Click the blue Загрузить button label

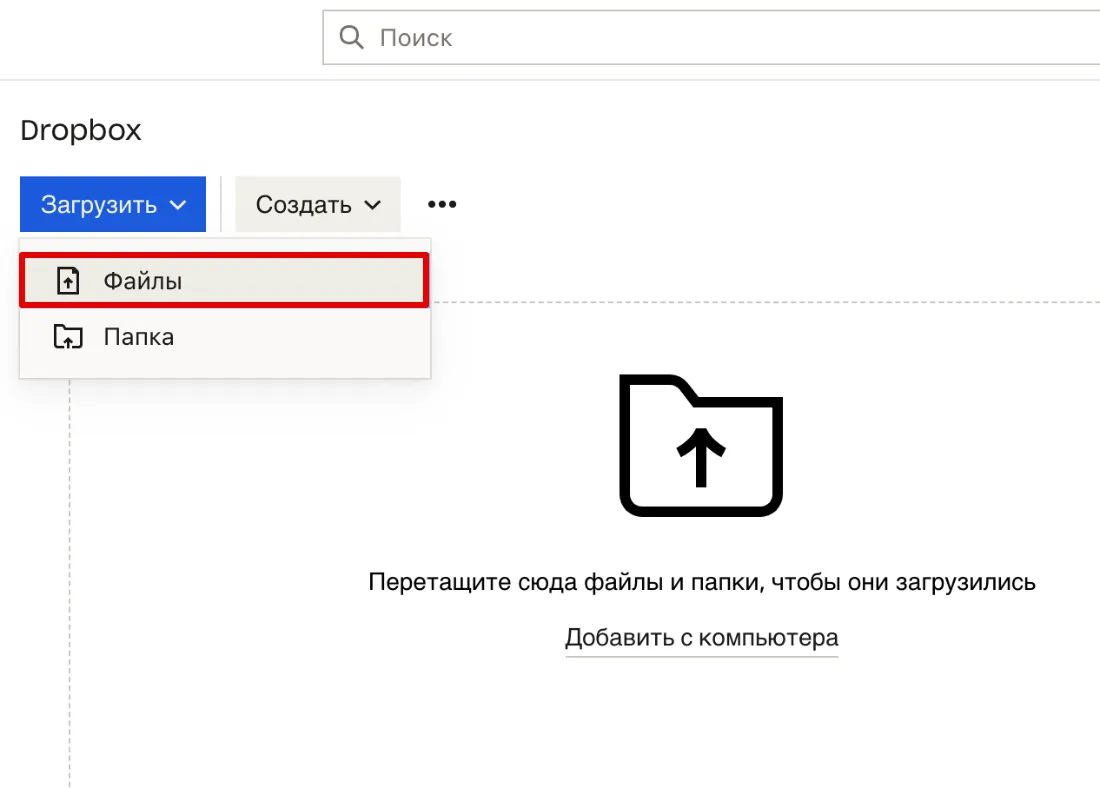pyautogui.click(x=98, y=205)
